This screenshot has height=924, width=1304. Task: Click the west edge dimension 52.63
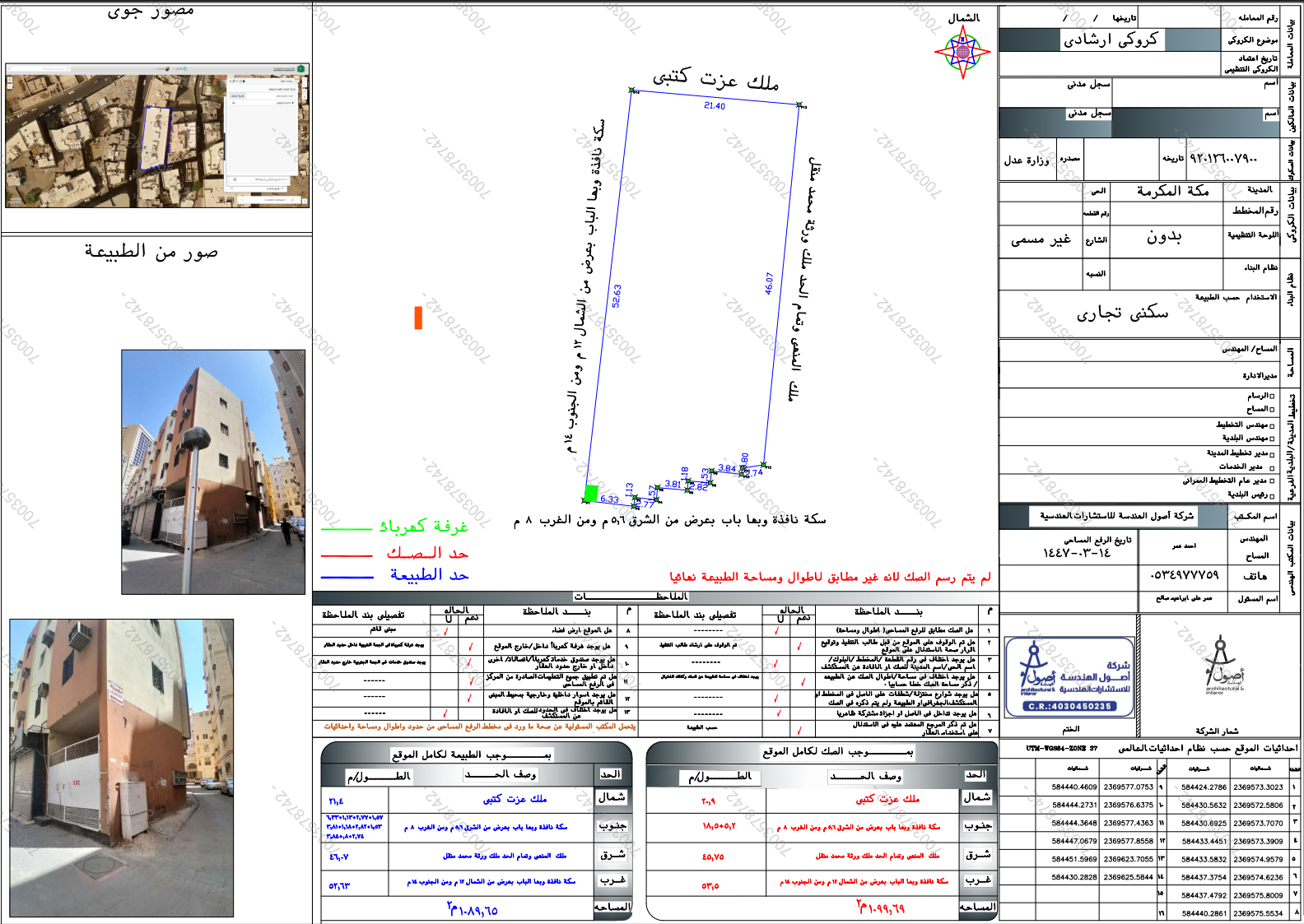click(617, 296)
